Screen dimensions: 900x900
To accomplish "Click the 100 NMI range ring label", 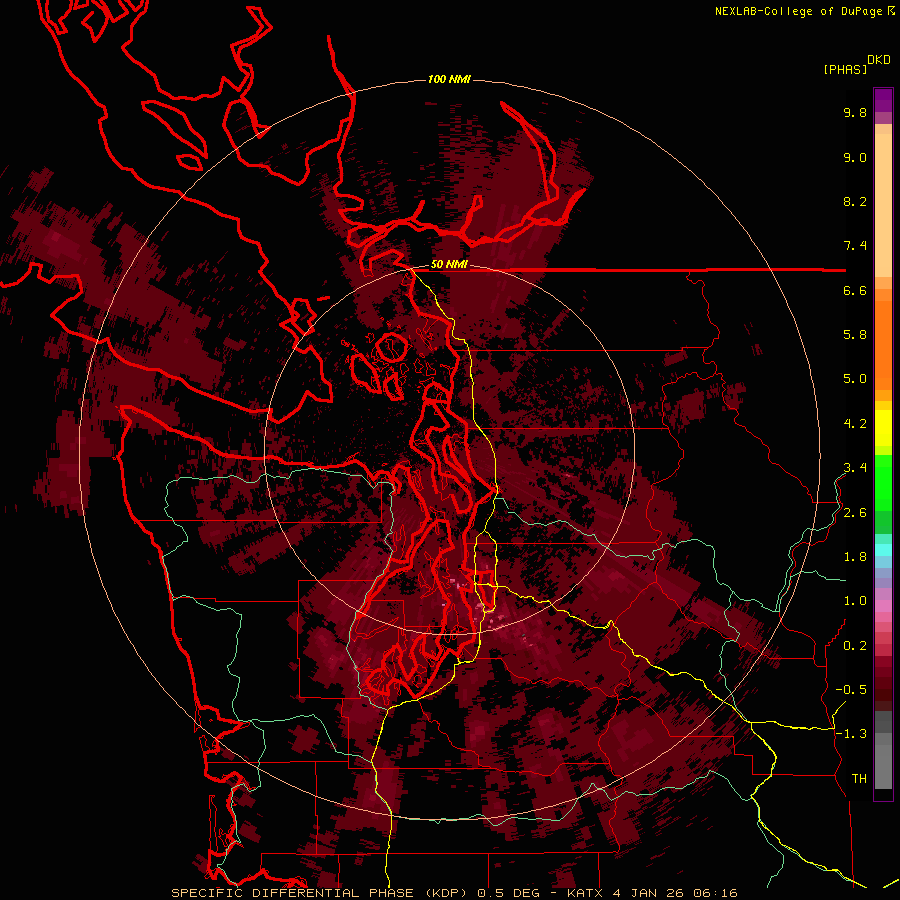I will click(x=449, y=79).
